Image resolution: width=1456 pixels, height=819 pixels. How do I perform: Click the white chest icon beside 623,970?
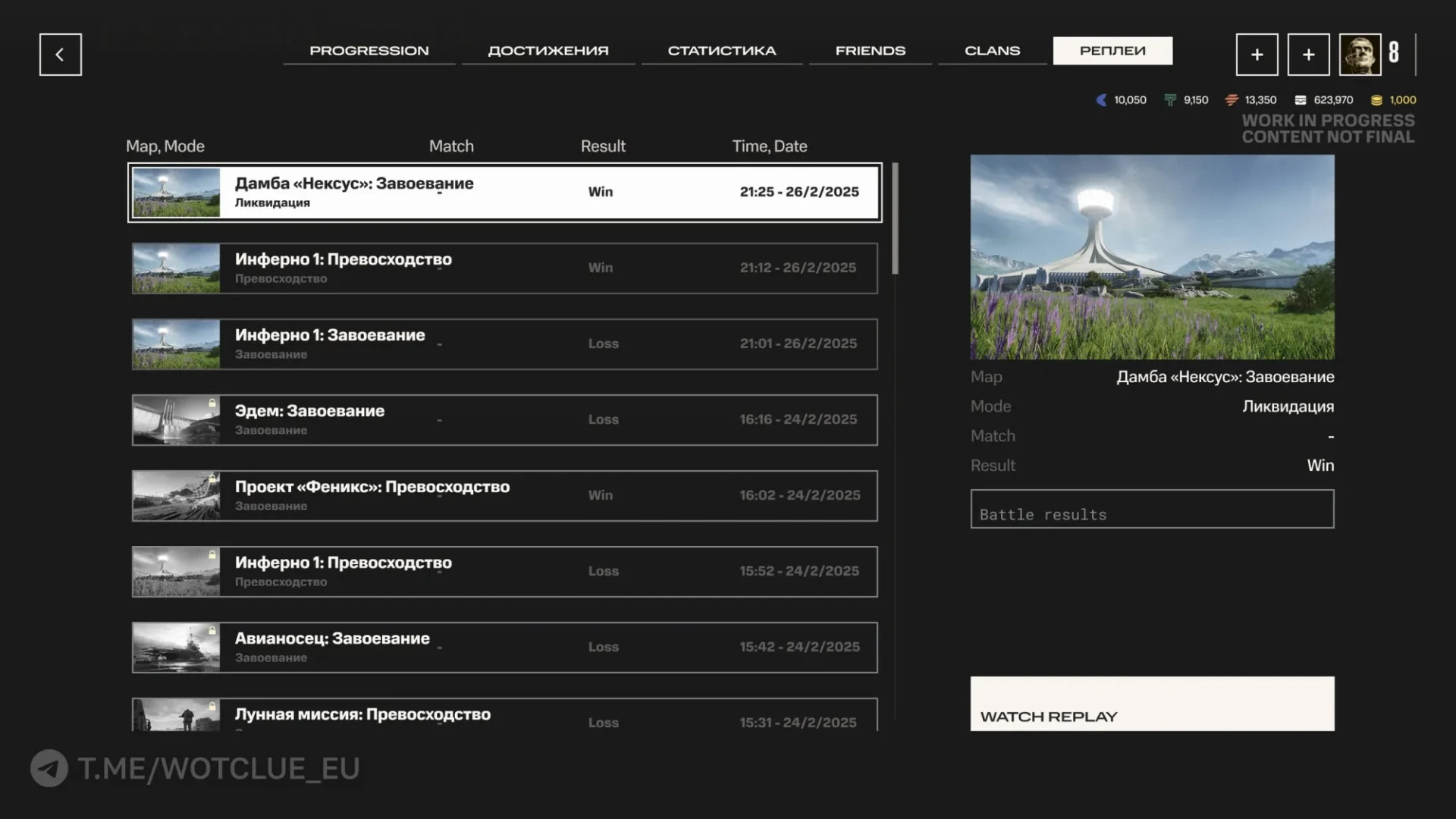click(1301, 100)
